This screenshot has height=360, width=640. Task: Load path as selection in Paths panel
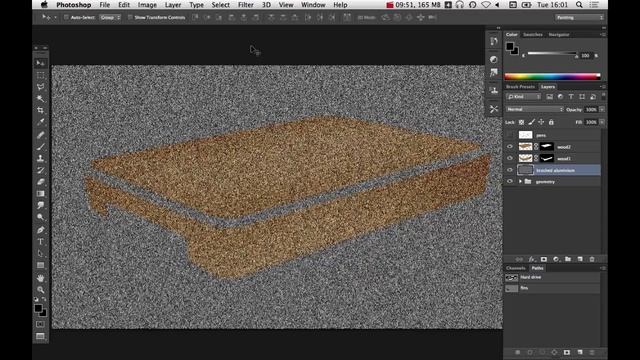click(x=542, y=352)
